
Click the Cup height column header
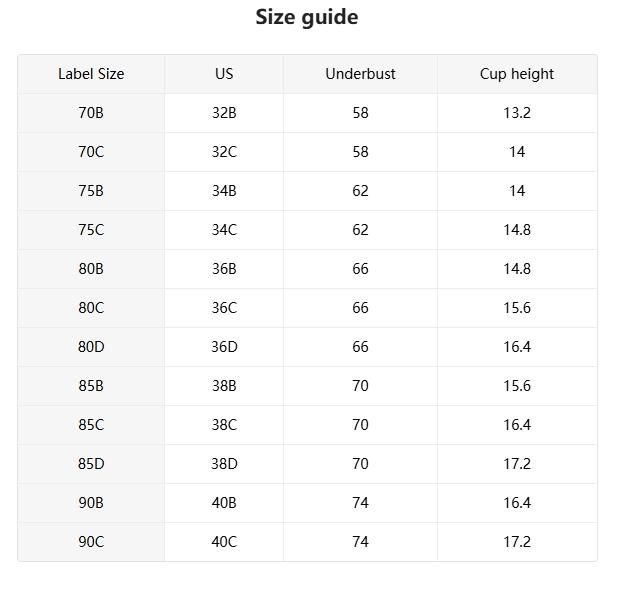point(517,74)
